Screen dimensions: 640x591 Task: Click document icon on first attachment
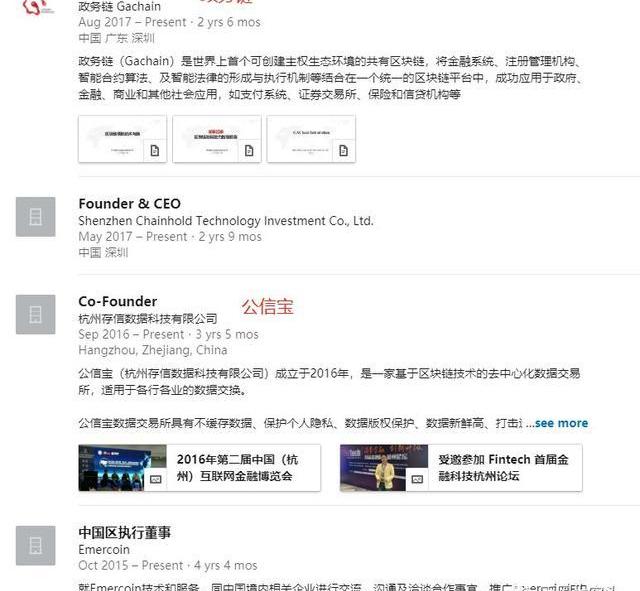(x=155, y=151)
